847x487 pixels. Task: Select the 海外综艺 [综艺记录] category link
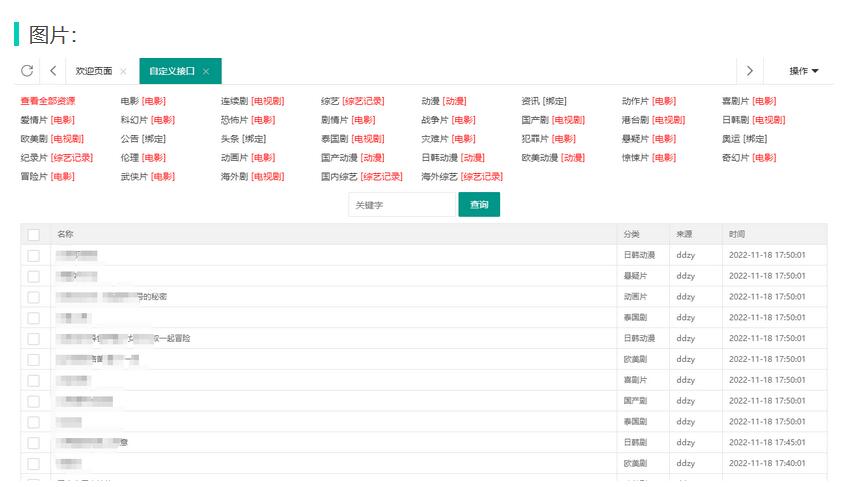click(461, 177)
